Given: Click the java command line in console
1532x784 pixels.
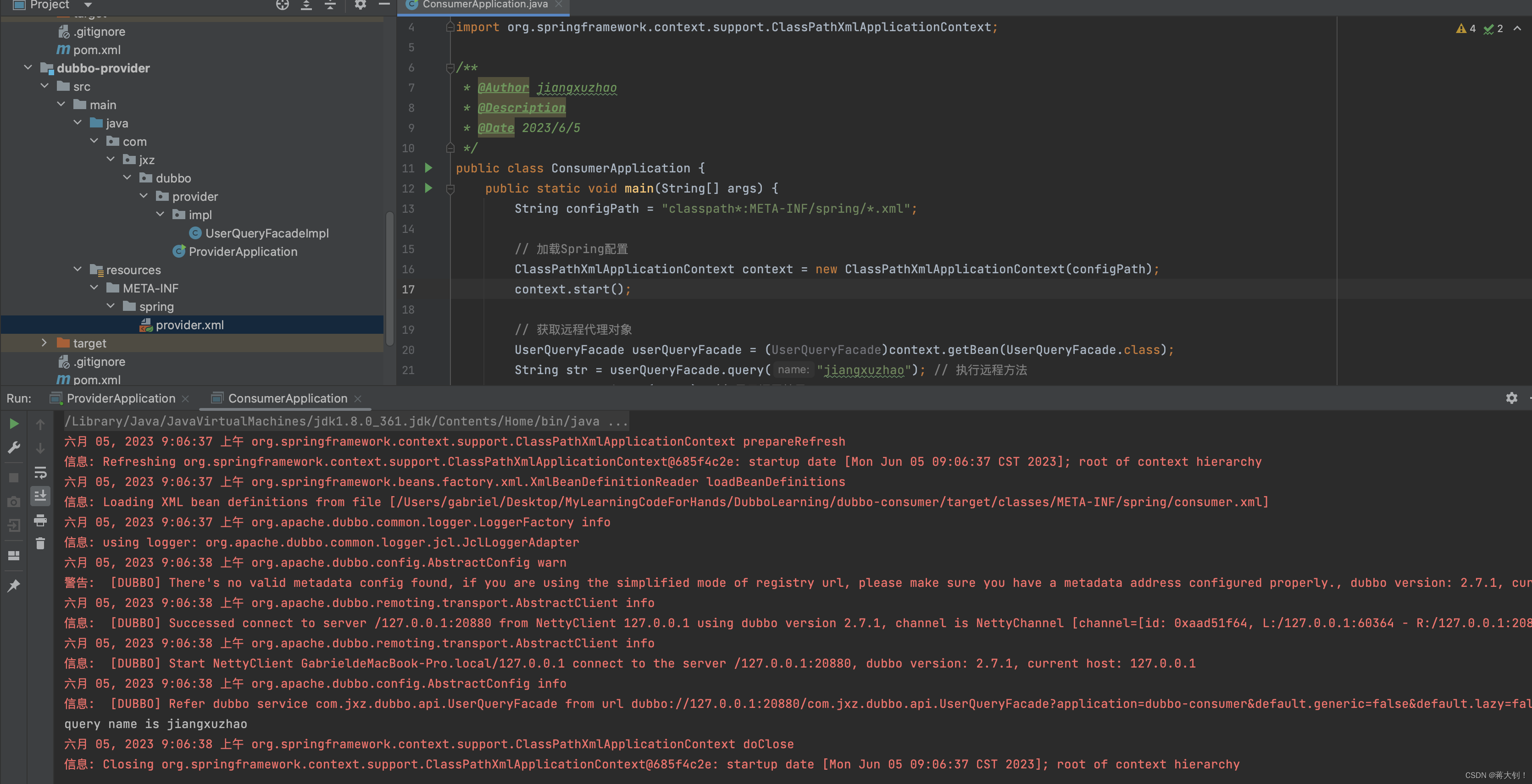Looking at the screenshot, I should [x=346, y=421].
